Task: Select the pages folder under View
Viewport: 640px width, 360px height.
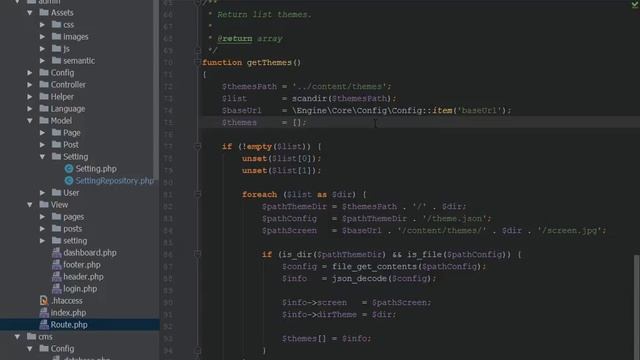Action: click(73, 217)
